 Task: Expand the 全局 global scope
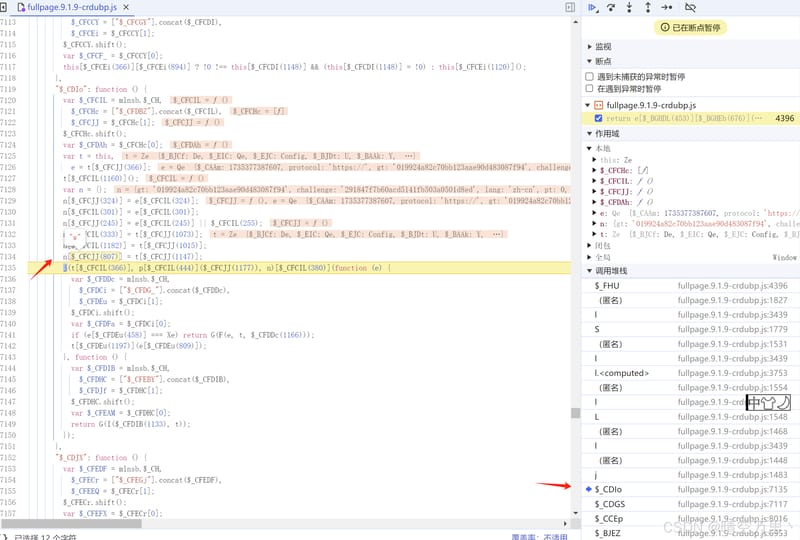(589, 257)
